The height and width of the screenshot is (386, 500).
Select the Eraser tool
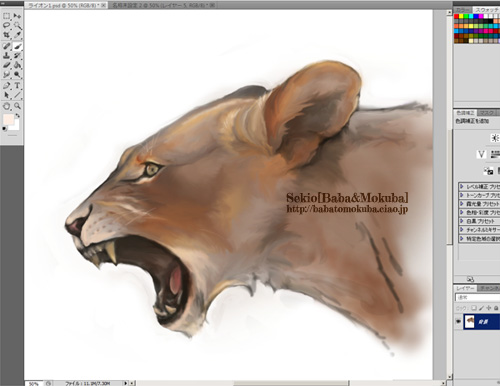click(7, 65)
